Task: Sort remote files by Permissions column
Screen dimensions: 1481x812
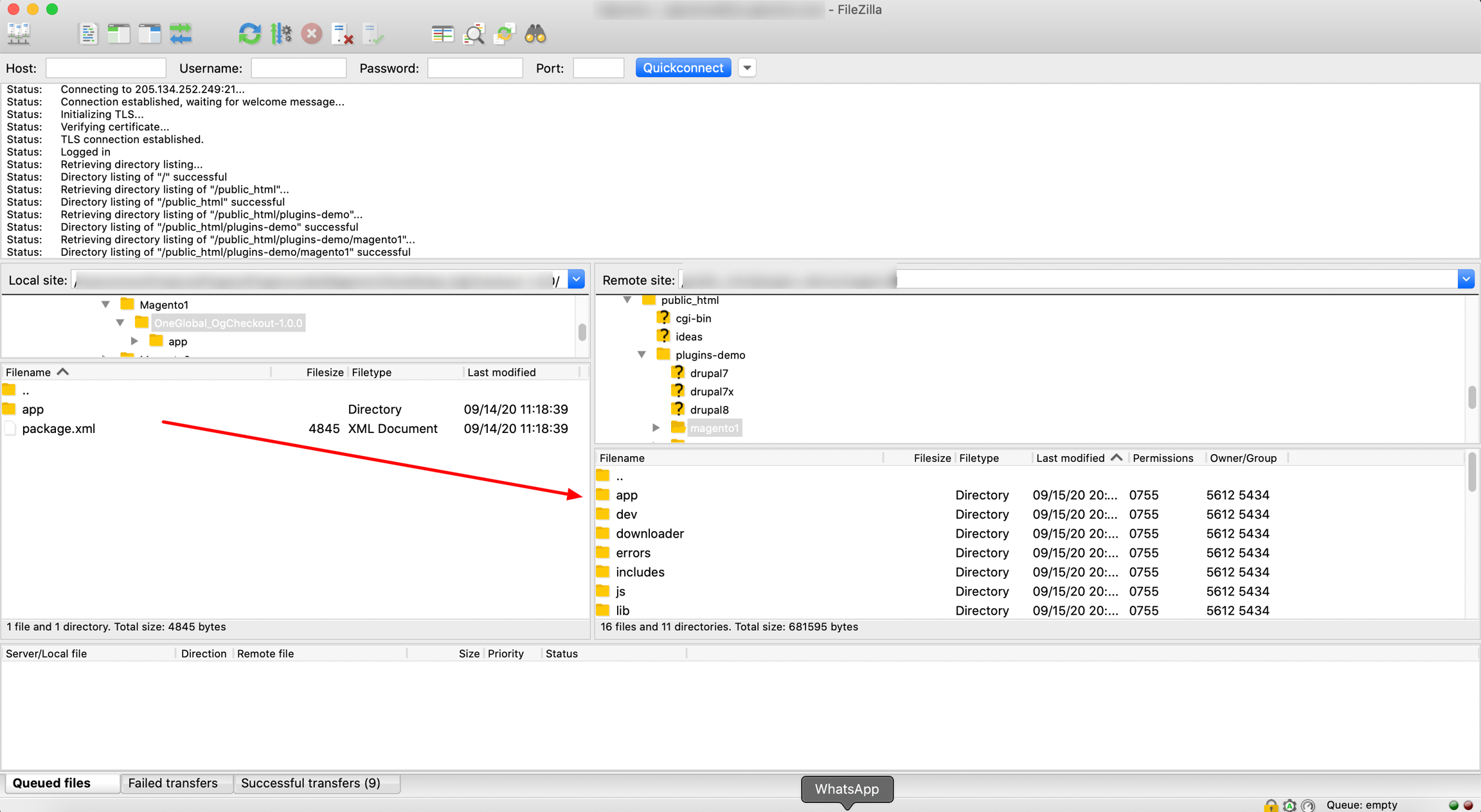Action: 1163,458
